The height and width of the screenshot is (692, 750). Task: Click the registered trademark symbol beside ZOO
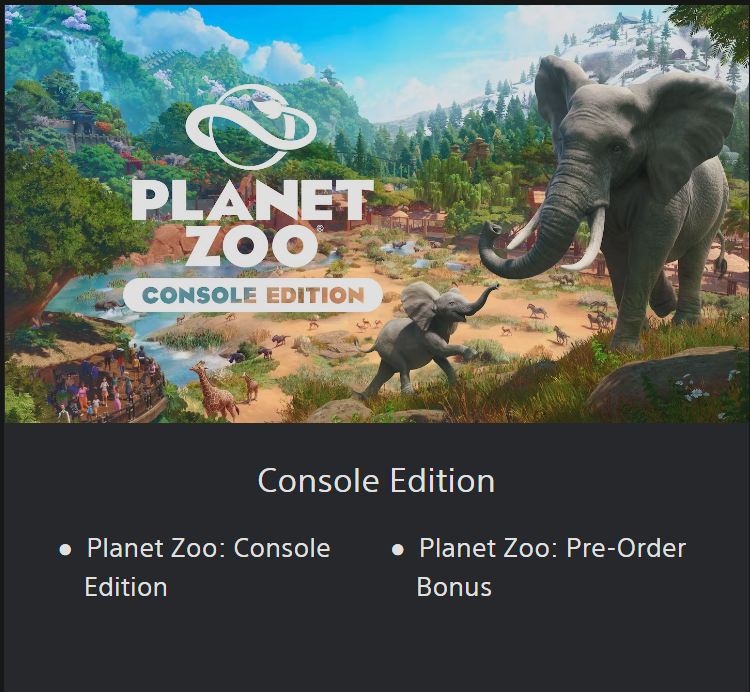pos(320,230)
